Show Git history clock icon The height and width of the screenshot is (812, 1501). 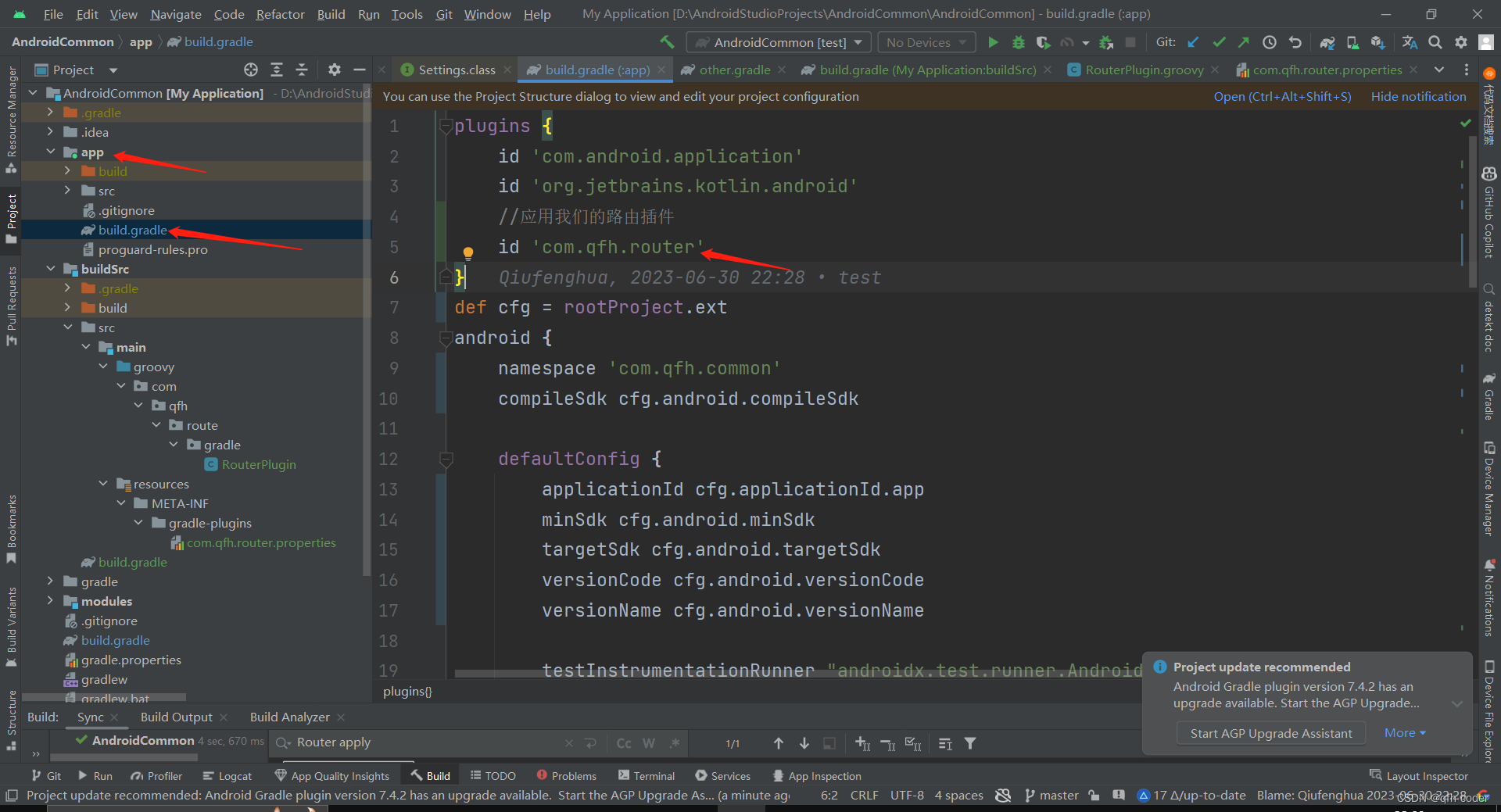click(1270, 42)
